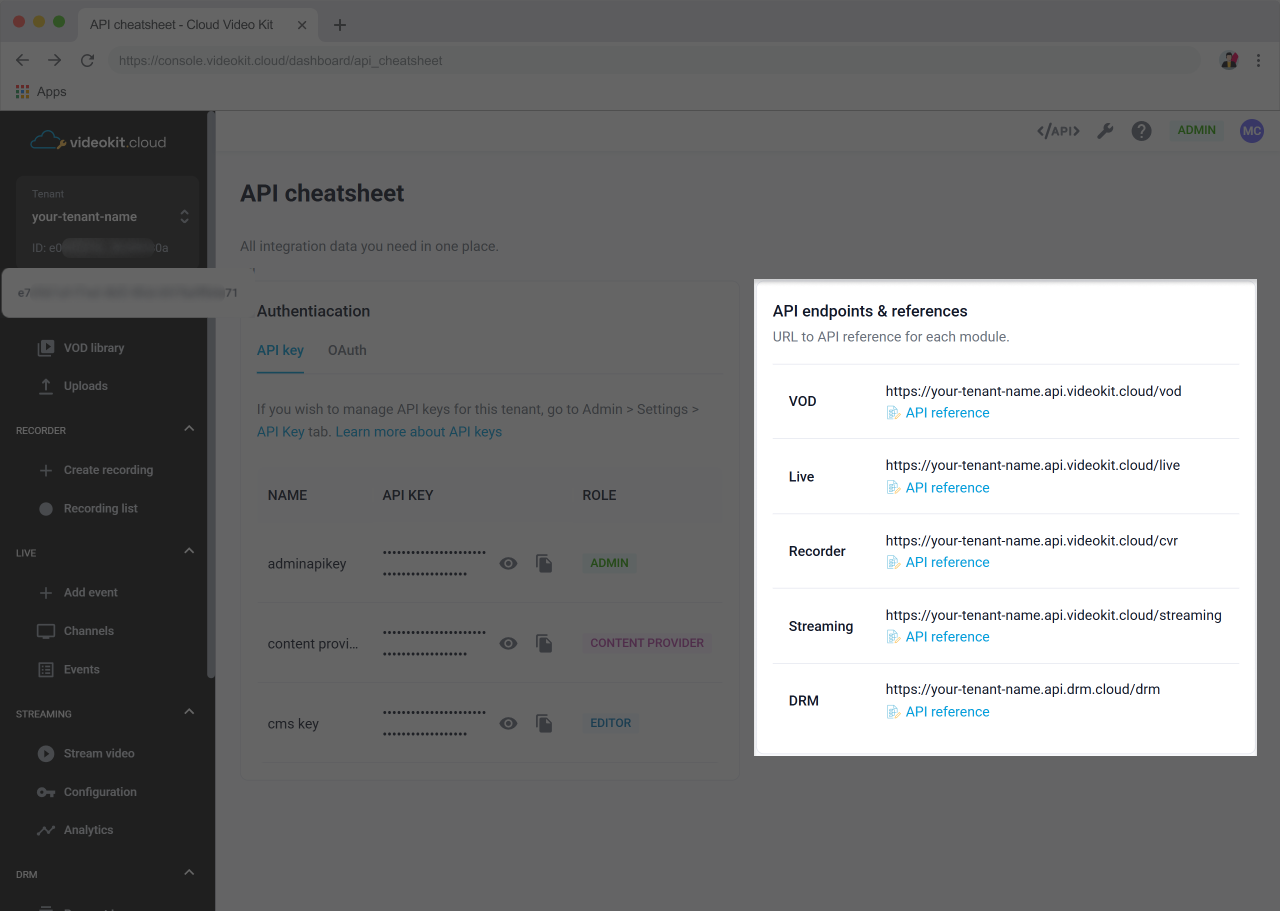
Task: Click the Stream video play icon
Action: coord(45,754)
